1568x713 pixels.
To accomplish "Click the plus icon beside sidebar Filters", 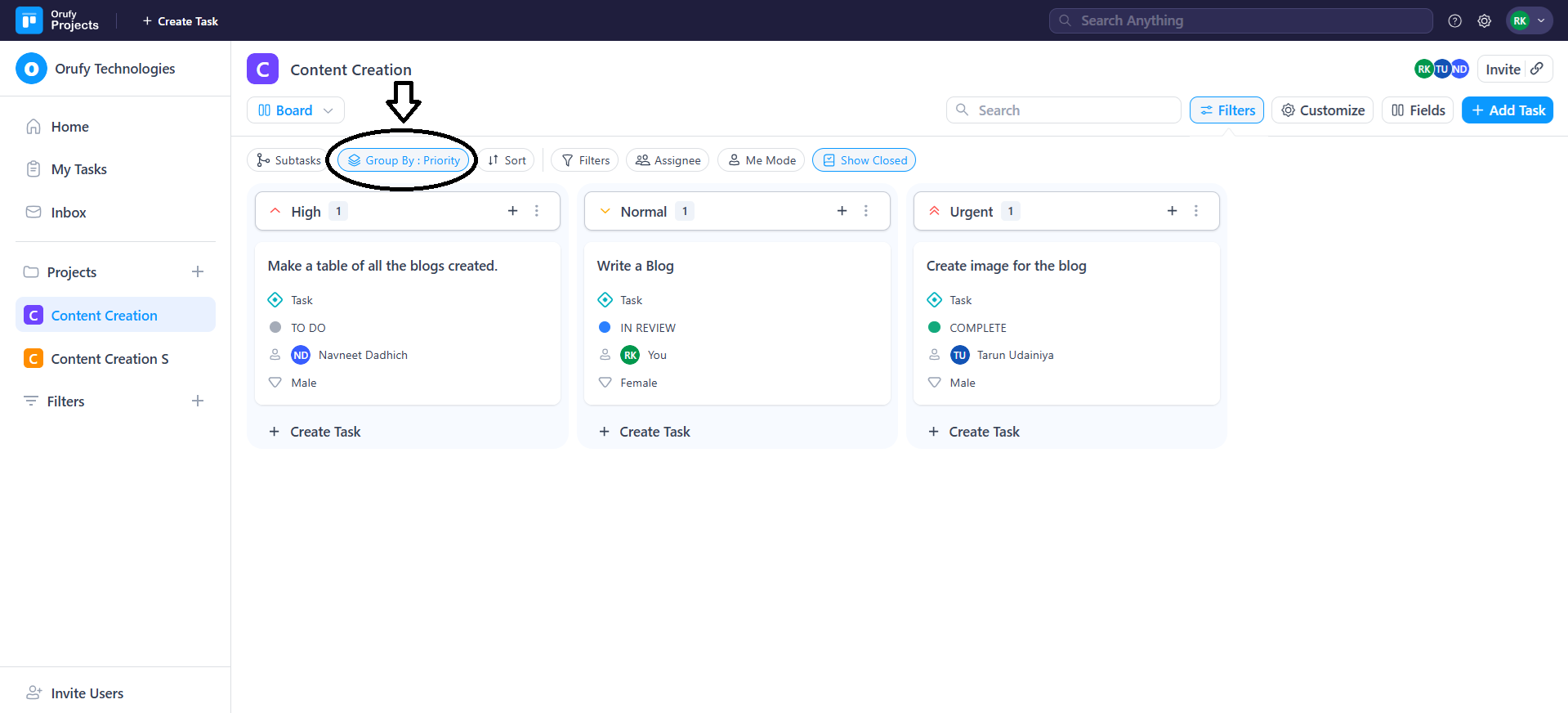I will 198,401.
